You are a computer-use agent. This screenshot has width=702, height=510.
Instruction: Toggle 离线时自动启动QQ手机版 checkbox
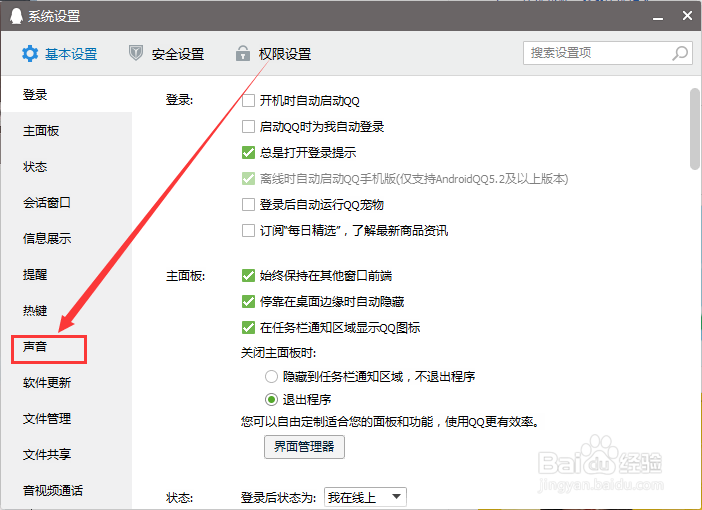pos(248,179)
